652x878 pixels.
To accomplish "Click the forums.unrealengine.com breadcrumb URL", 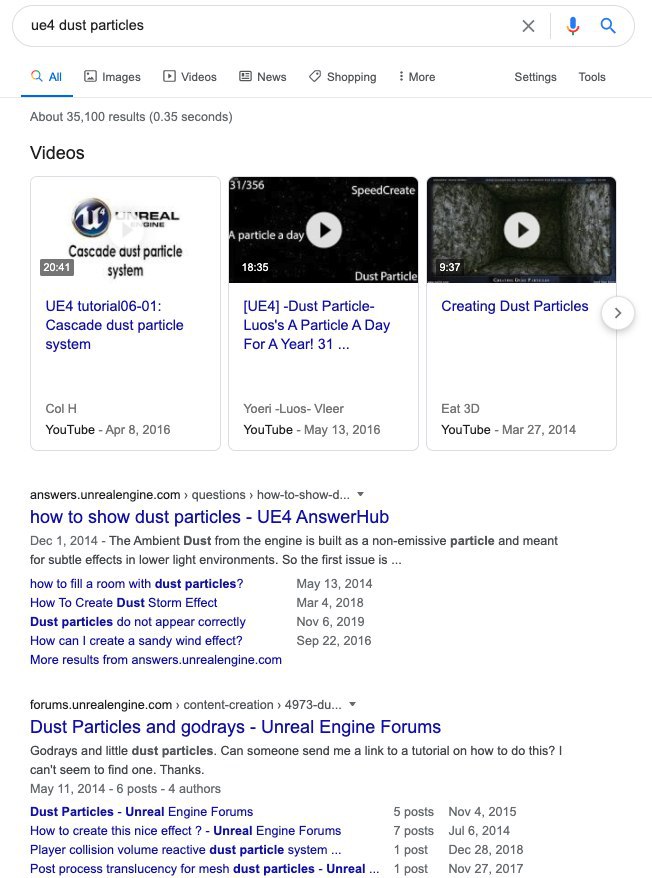I will pos(185,704).
